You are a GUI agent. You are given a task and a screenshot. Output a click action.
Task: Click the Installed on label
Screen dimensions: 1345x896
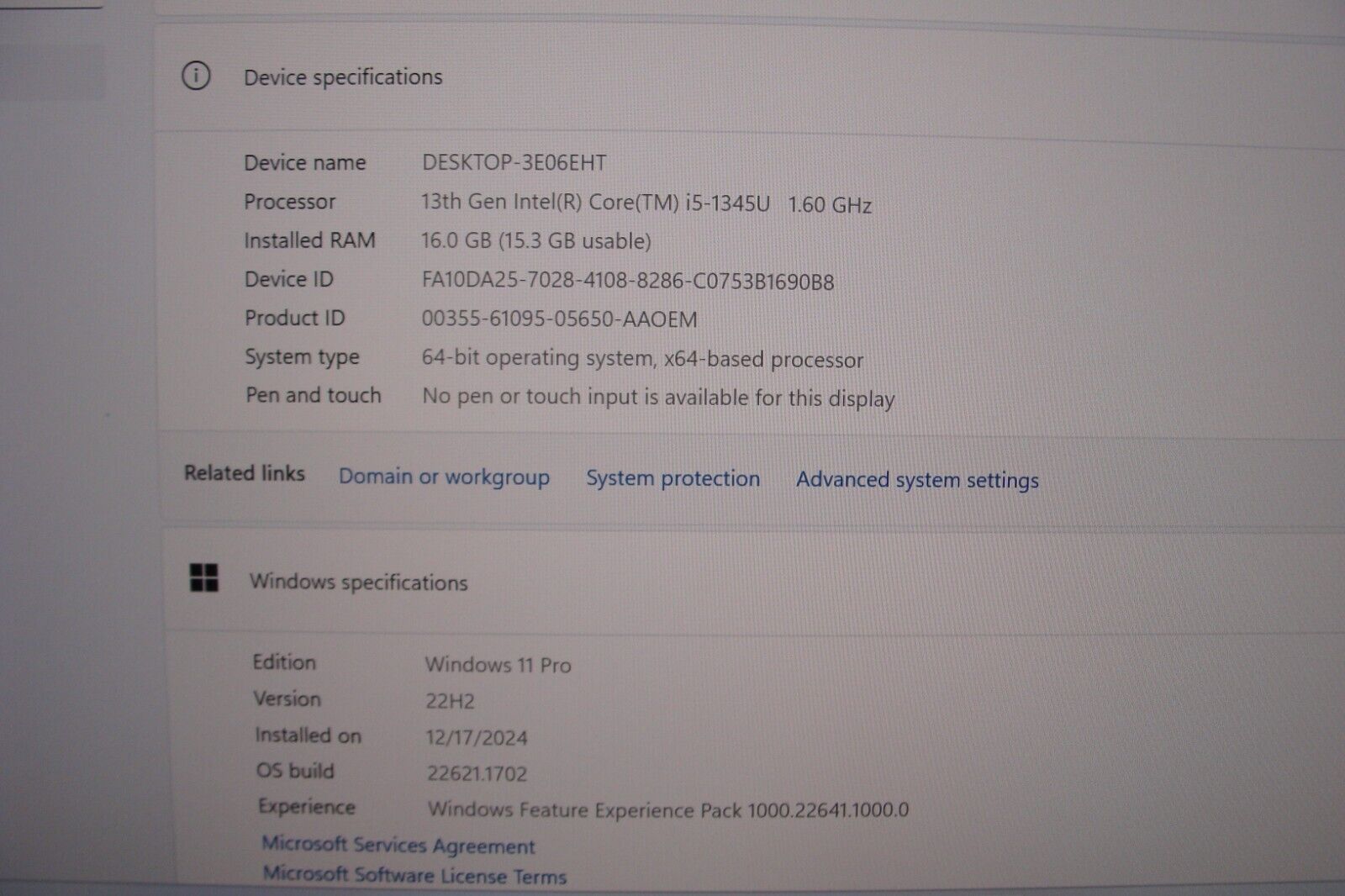pos(308,735)
